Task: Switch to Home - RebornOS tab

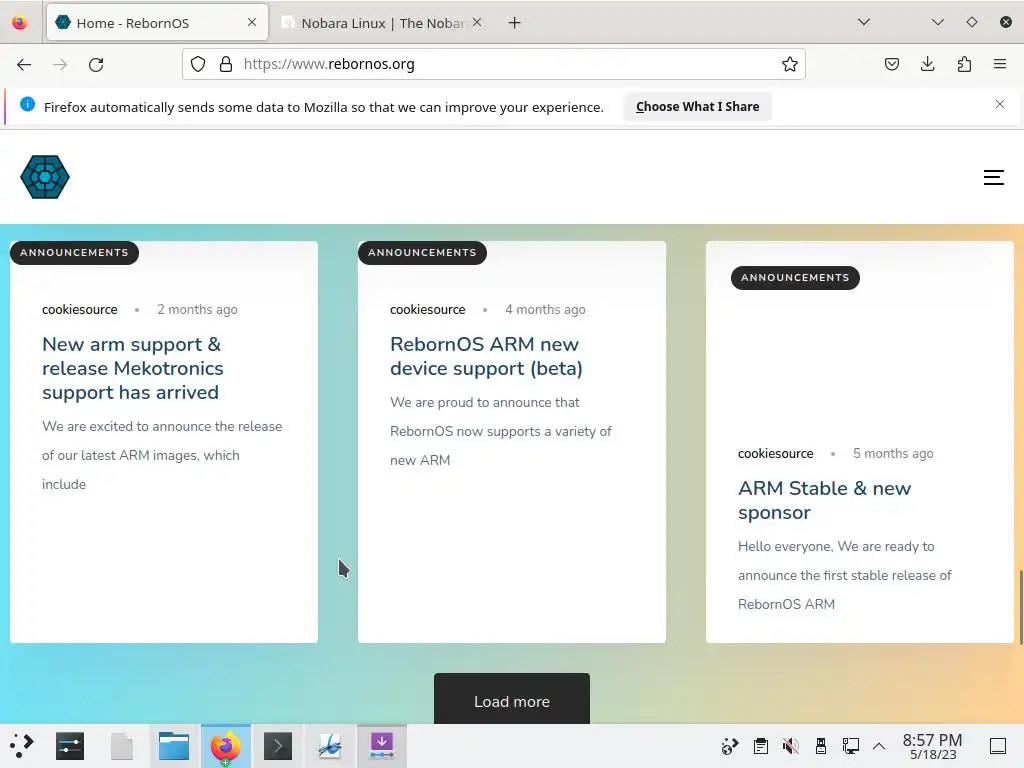Action: coord(157,23)
